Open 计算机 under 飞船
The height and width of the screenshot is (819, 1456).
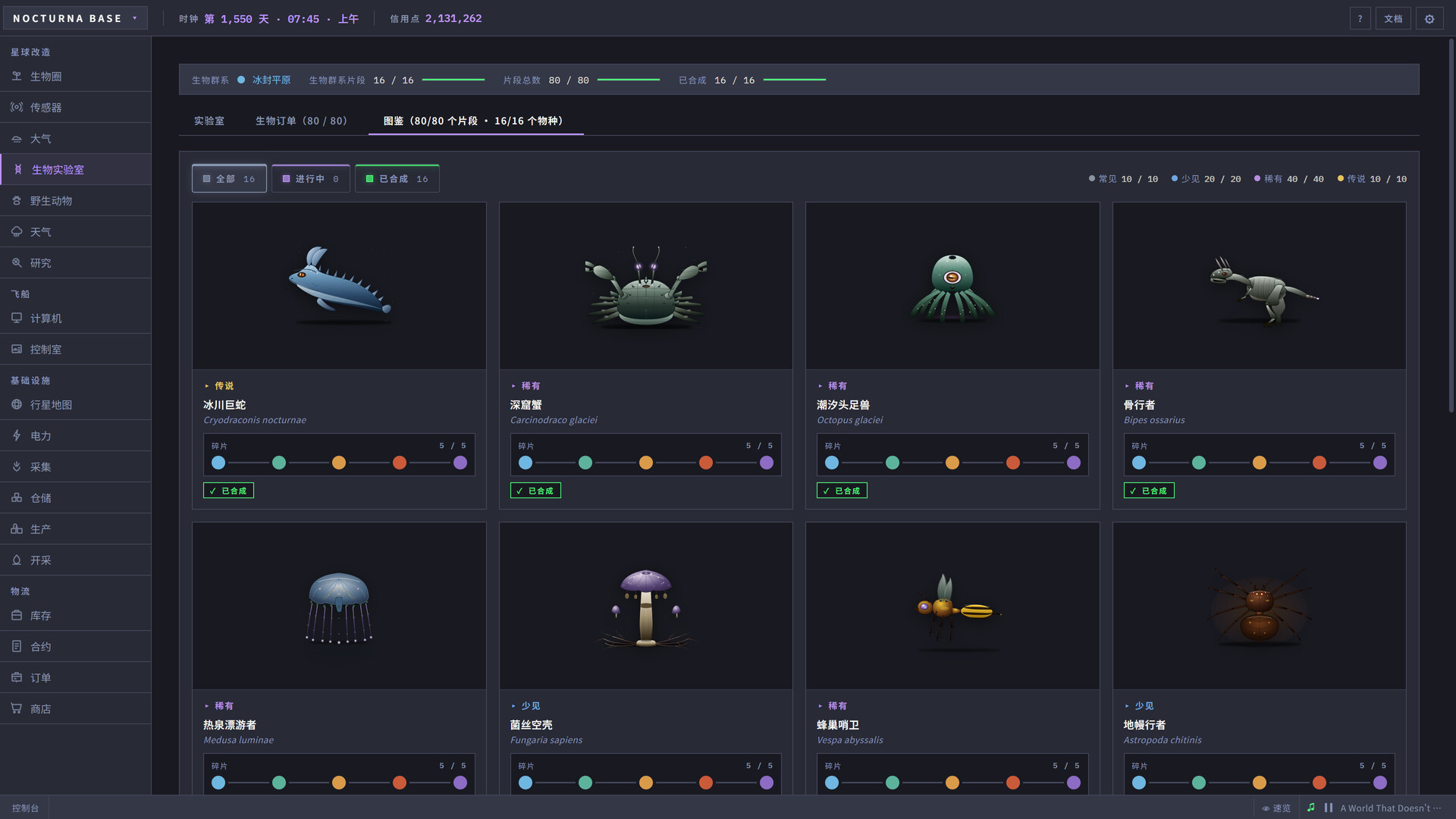pyautogui.click(x=75, y=318)
